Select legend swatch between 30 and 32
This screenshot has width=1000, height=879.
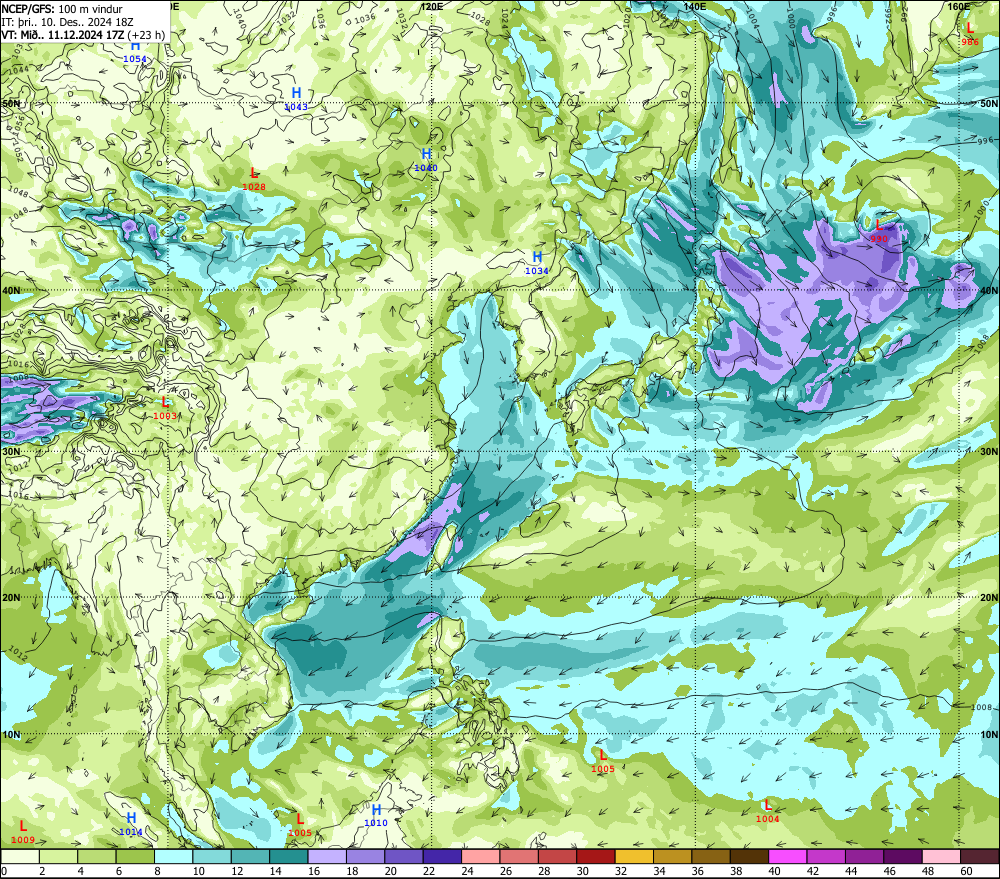pos(596,857)
